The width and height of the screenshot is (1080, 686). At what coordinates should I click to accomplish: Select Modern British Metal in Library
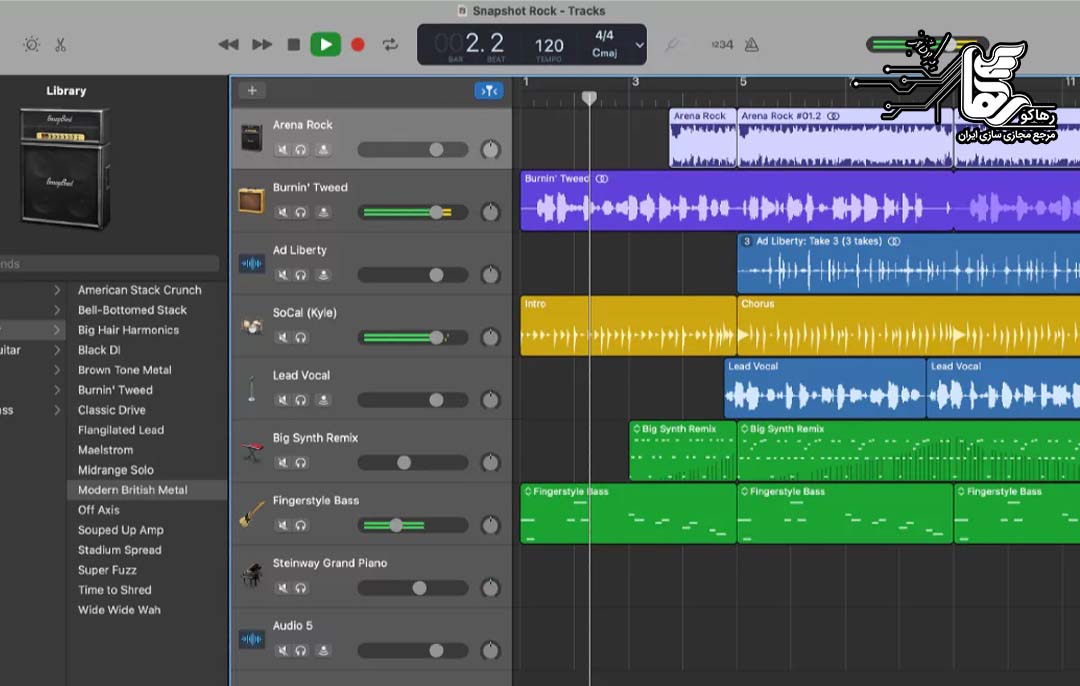point(133,490)
